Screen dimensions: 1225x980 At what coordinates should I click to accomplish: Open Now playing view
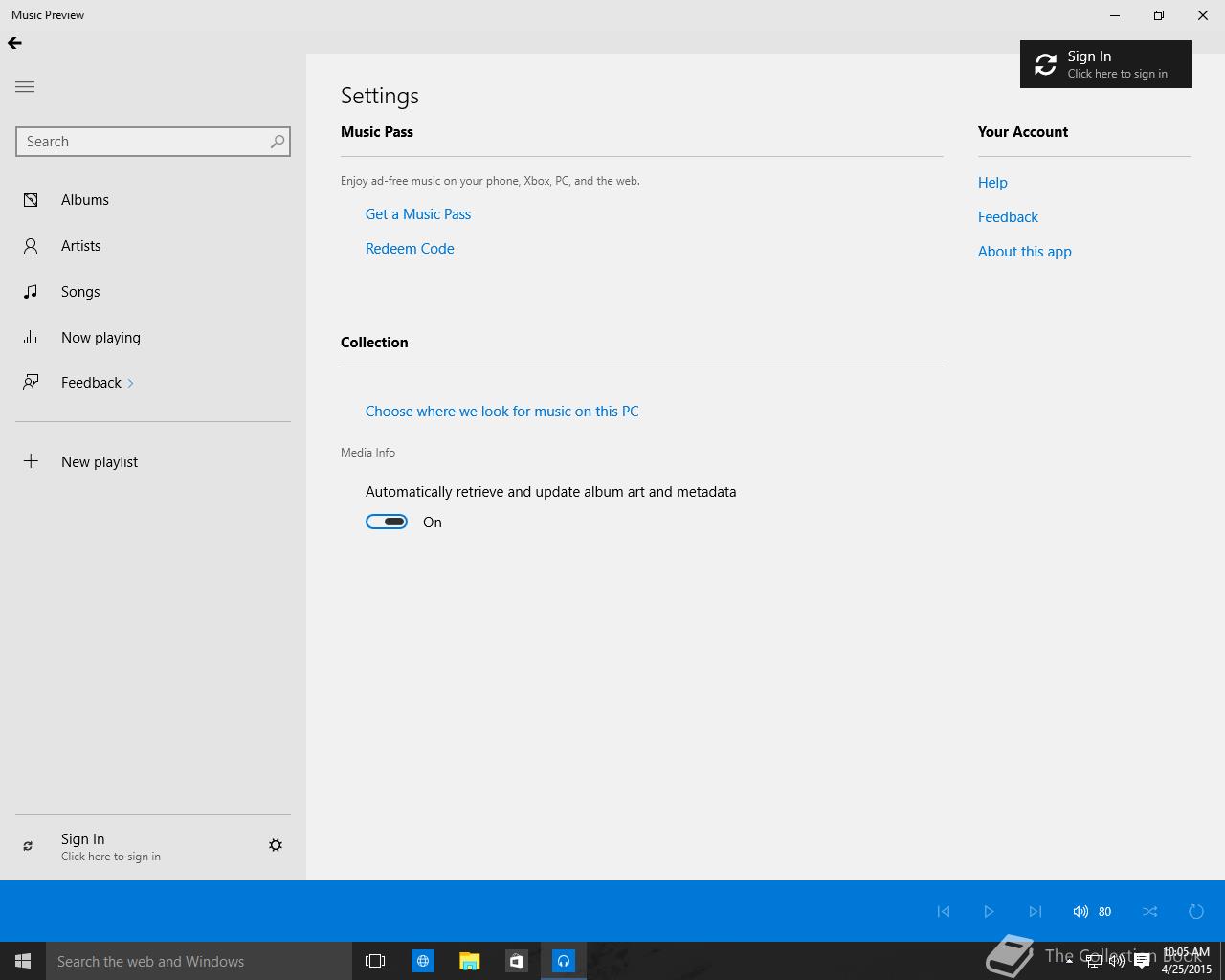153,338
